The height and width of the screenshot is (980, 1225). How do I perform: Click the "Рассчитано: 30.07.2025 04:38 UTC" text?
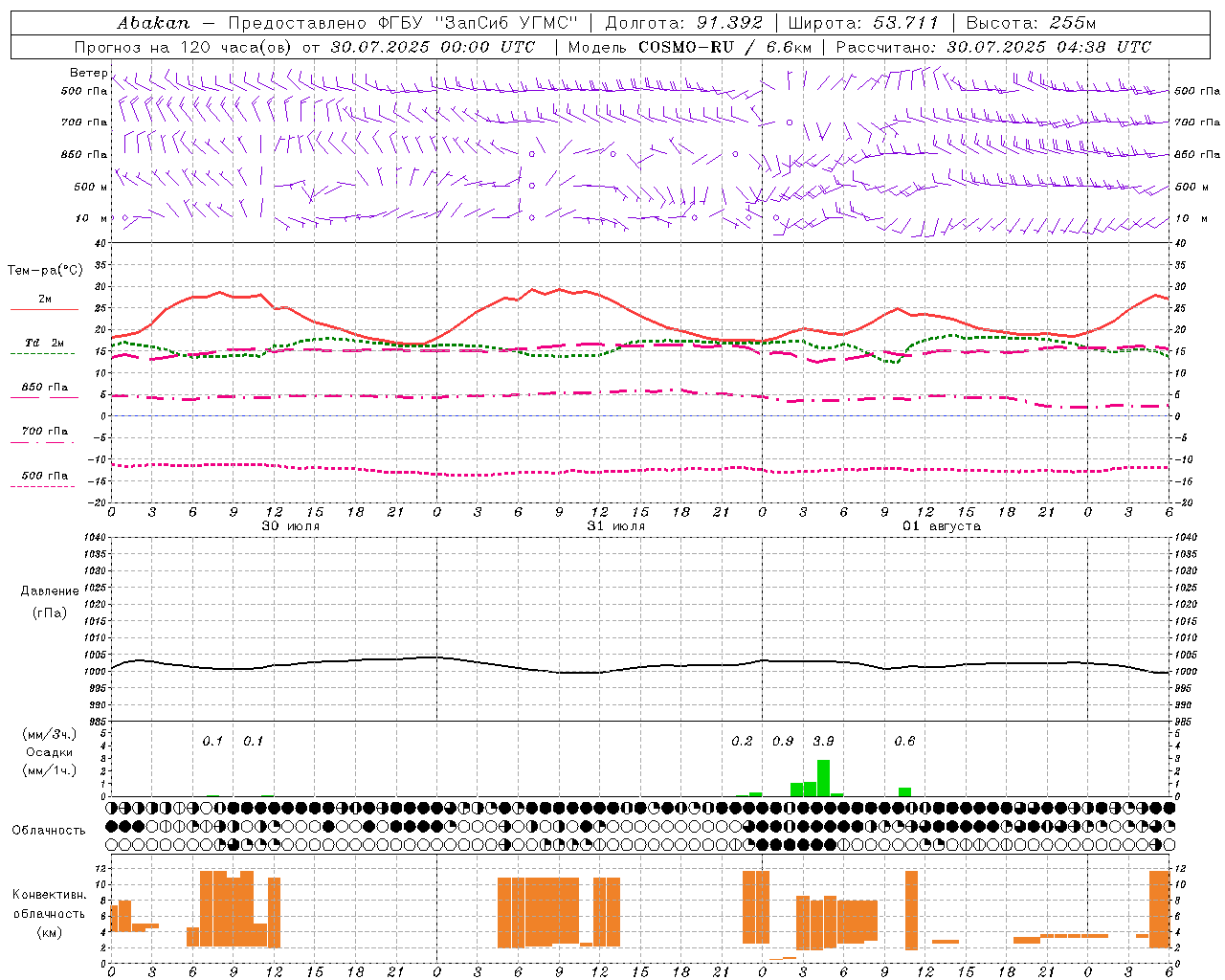(994, 47)
